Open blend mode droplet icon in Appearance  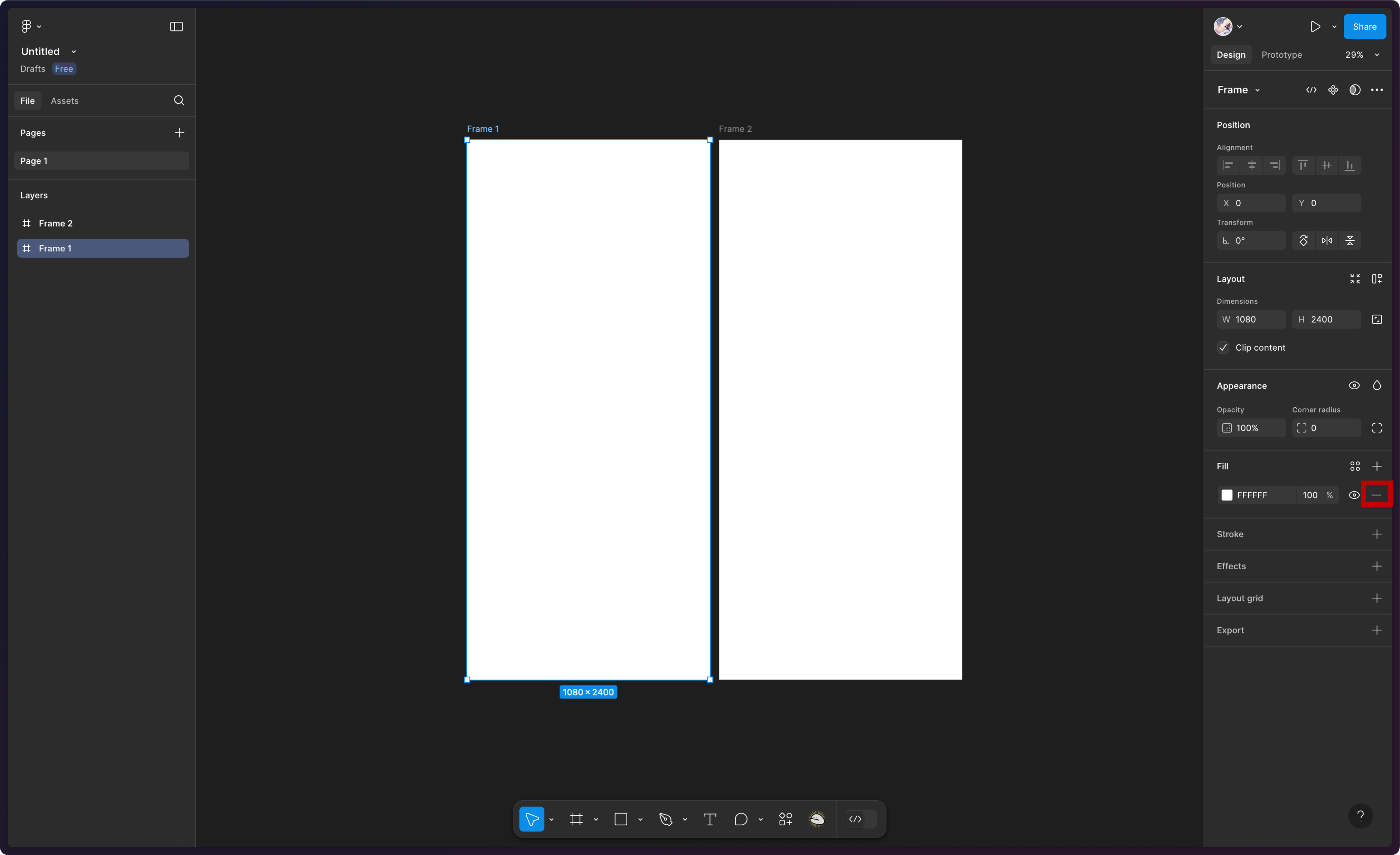click(x=1377, y=386)
